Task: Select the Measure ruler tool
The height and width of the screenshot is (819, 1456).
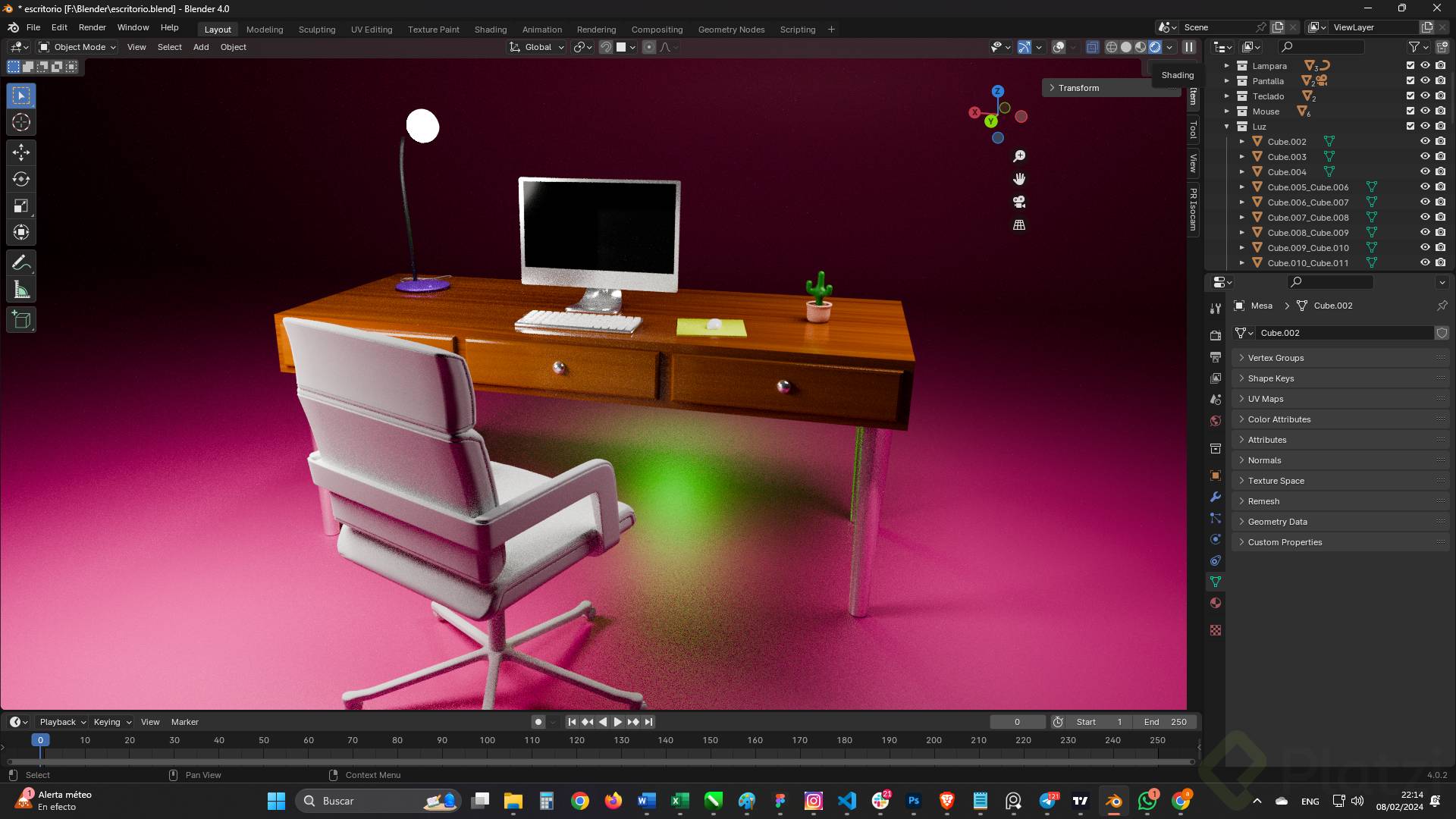Action: (21, 290)
